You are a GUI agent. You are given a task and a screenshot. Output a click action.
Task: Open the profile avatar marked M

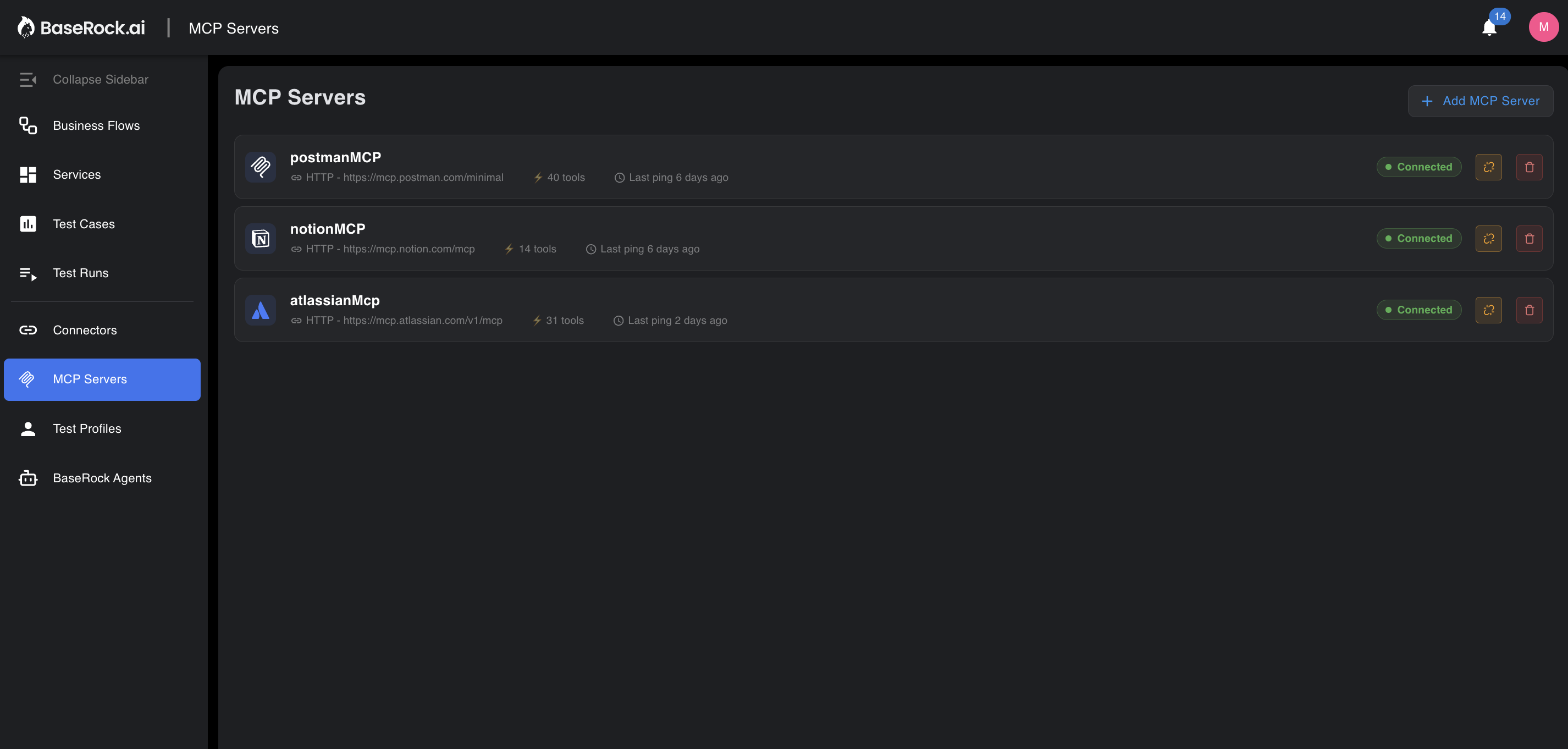point(1544,27)
